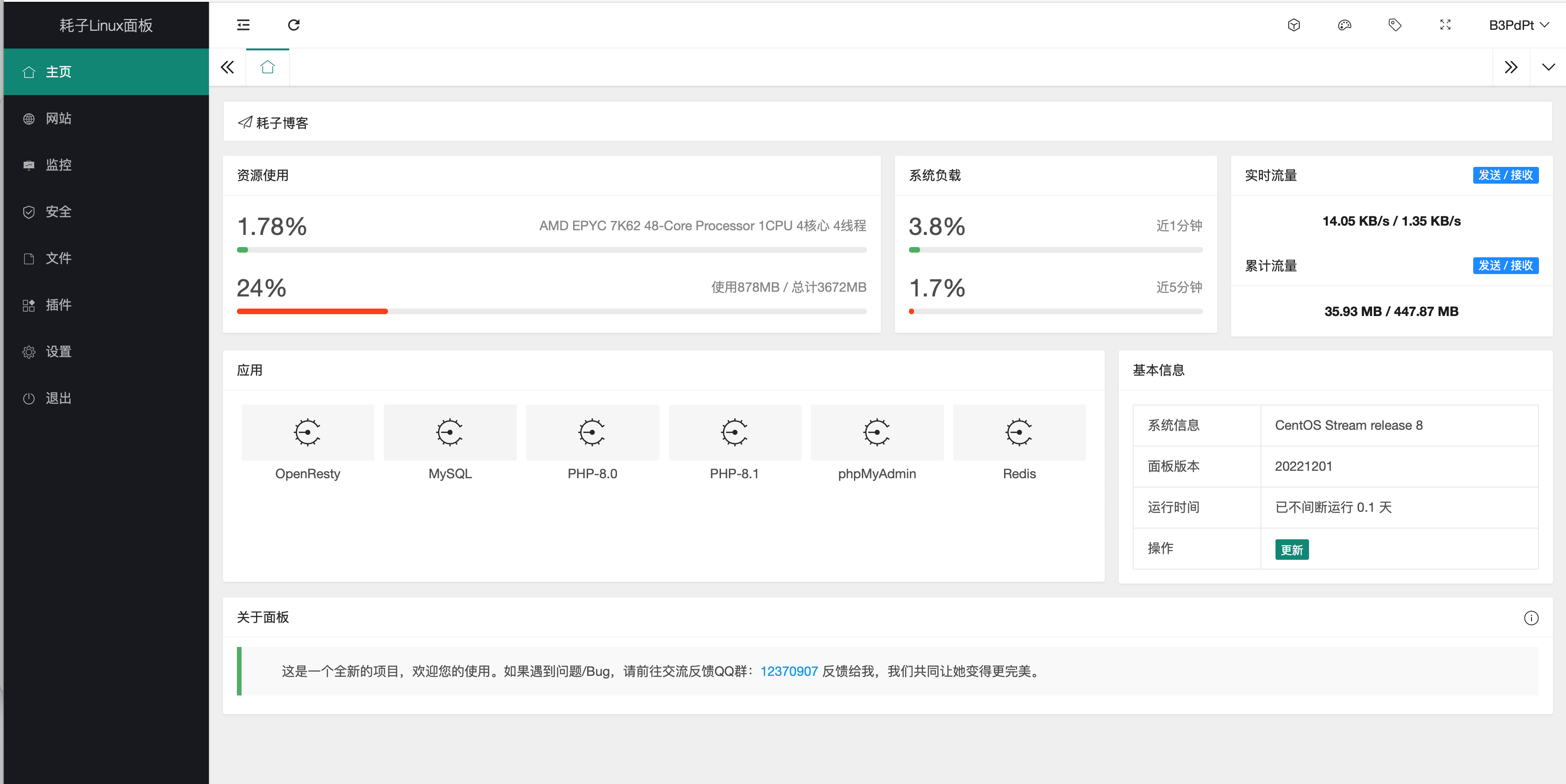Click the 耗子Linux面板 logo title
This screenshot has width=1566, height=784.
pyautogui.click(x=106, y=25)
